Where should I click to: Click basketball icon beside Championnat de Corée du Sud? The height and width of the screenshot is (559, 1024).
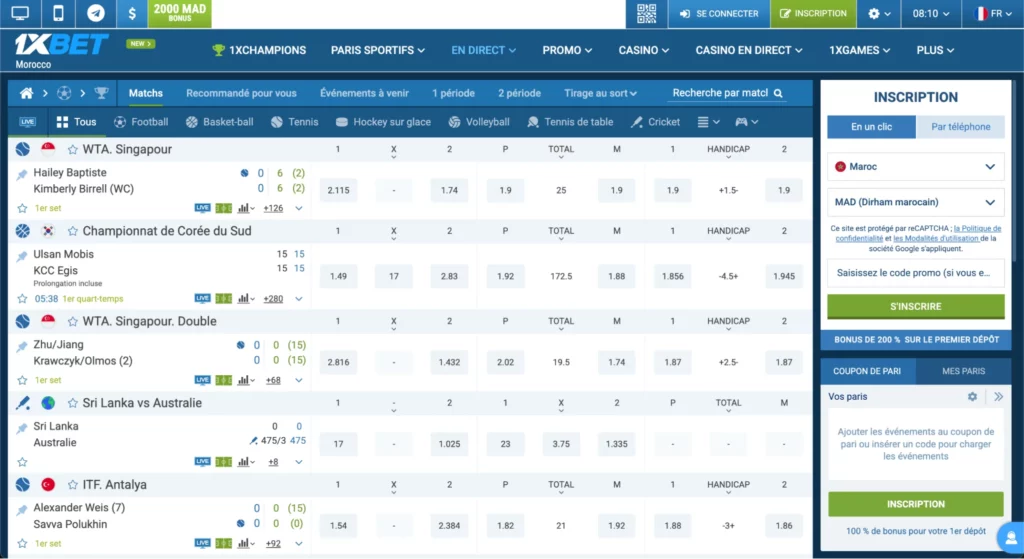(x=23, y=231)
